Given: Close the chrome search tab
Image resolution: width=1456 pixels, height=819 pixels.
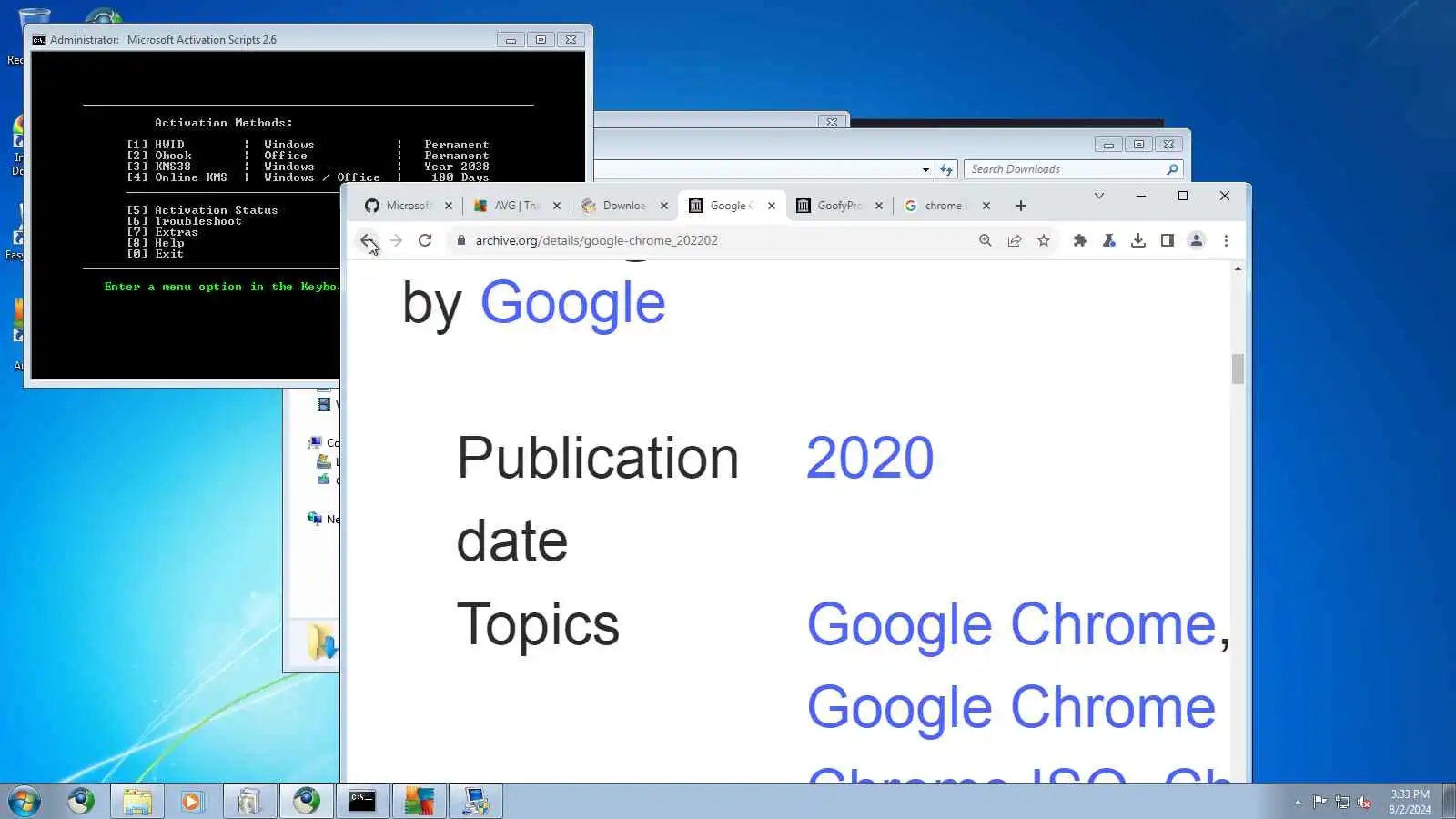Looking at the screenshot, I should coord(986,206).
